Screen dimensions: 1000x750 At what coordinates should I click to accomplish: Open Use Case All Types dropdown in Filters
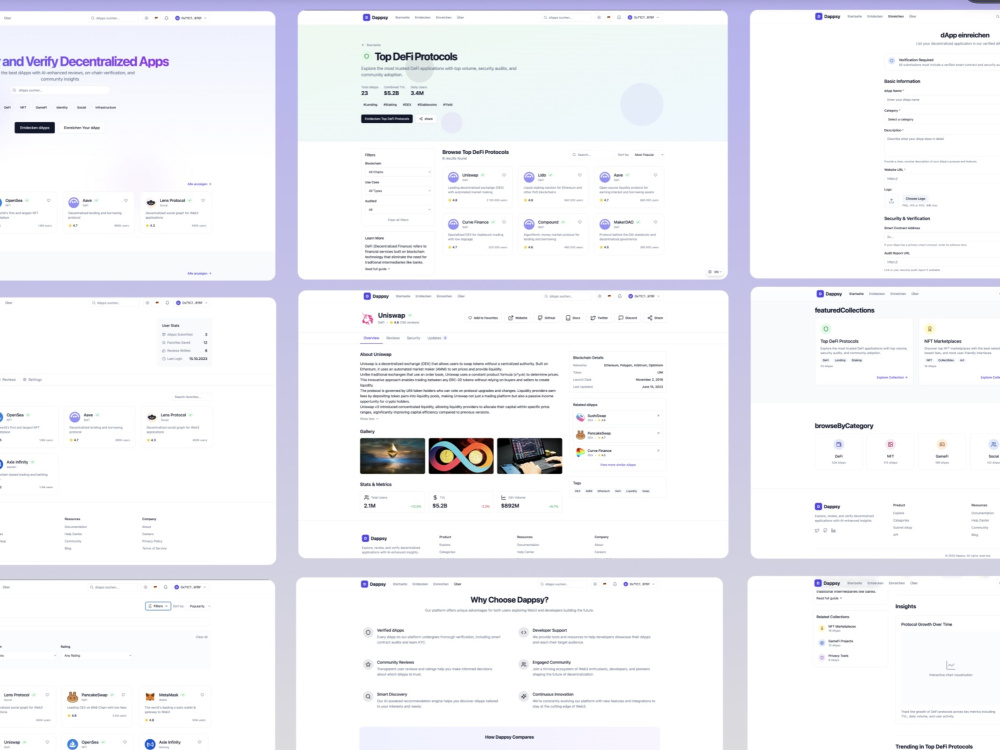click(399, 191)
